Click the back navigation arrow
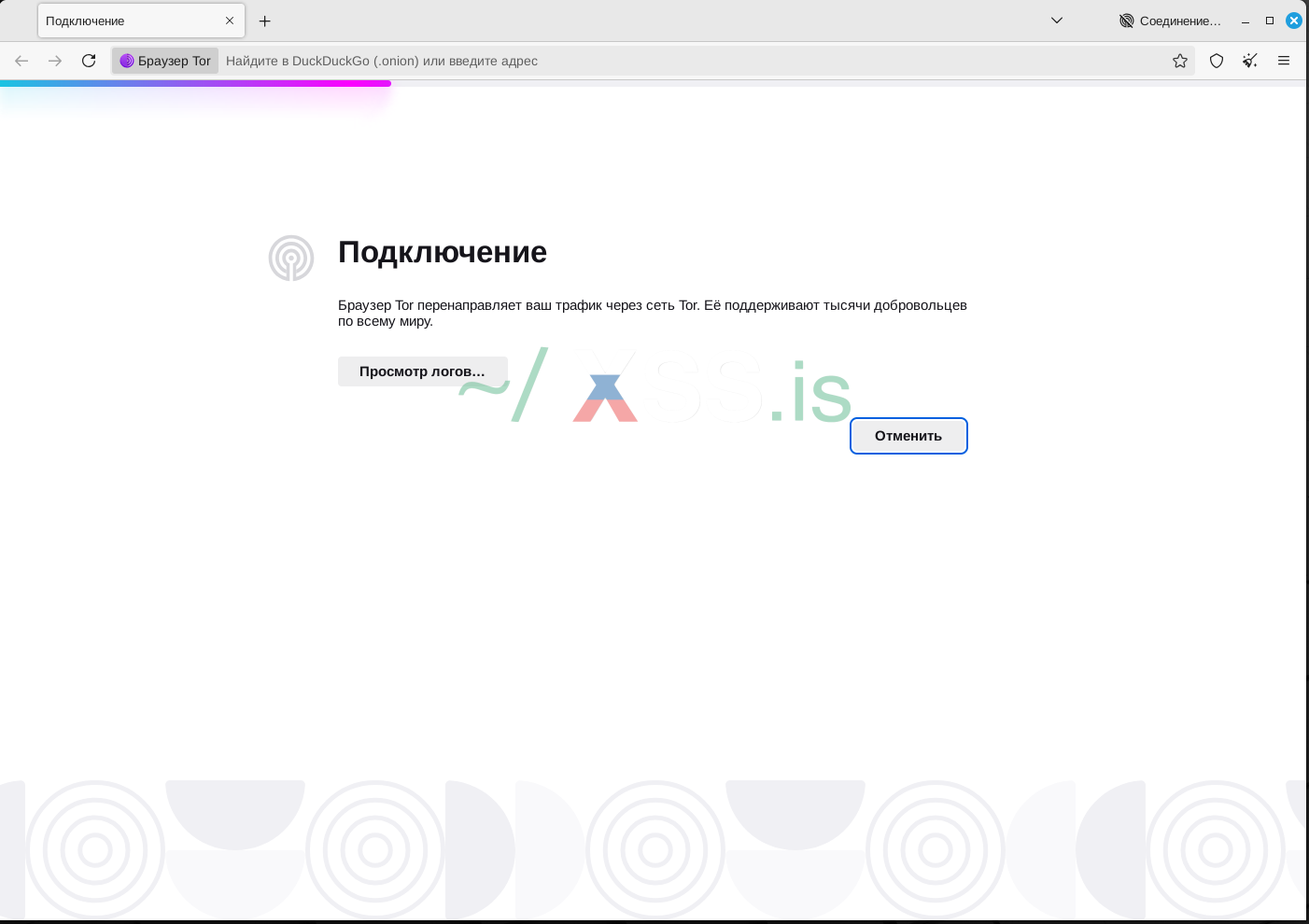1309x924 pixels. tap(21, 61)
